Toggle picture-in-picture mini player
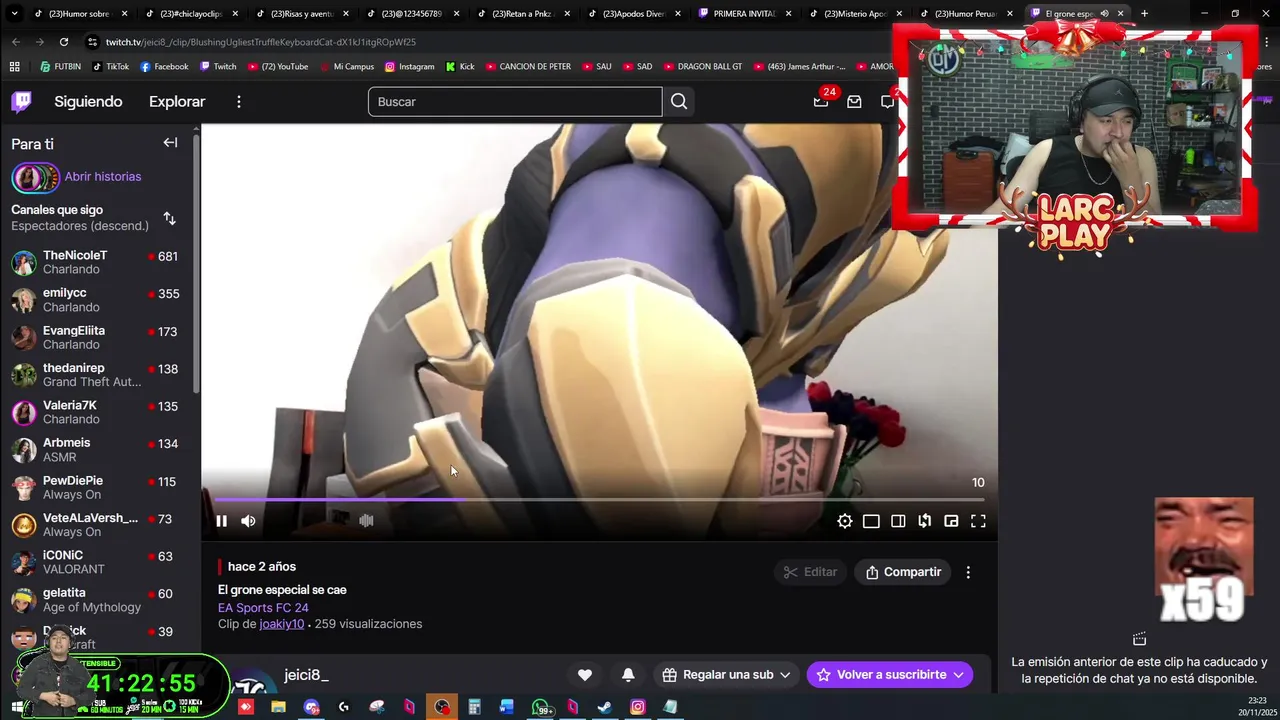This screenshot has width=1280, height=720. [x=951, y=521]
